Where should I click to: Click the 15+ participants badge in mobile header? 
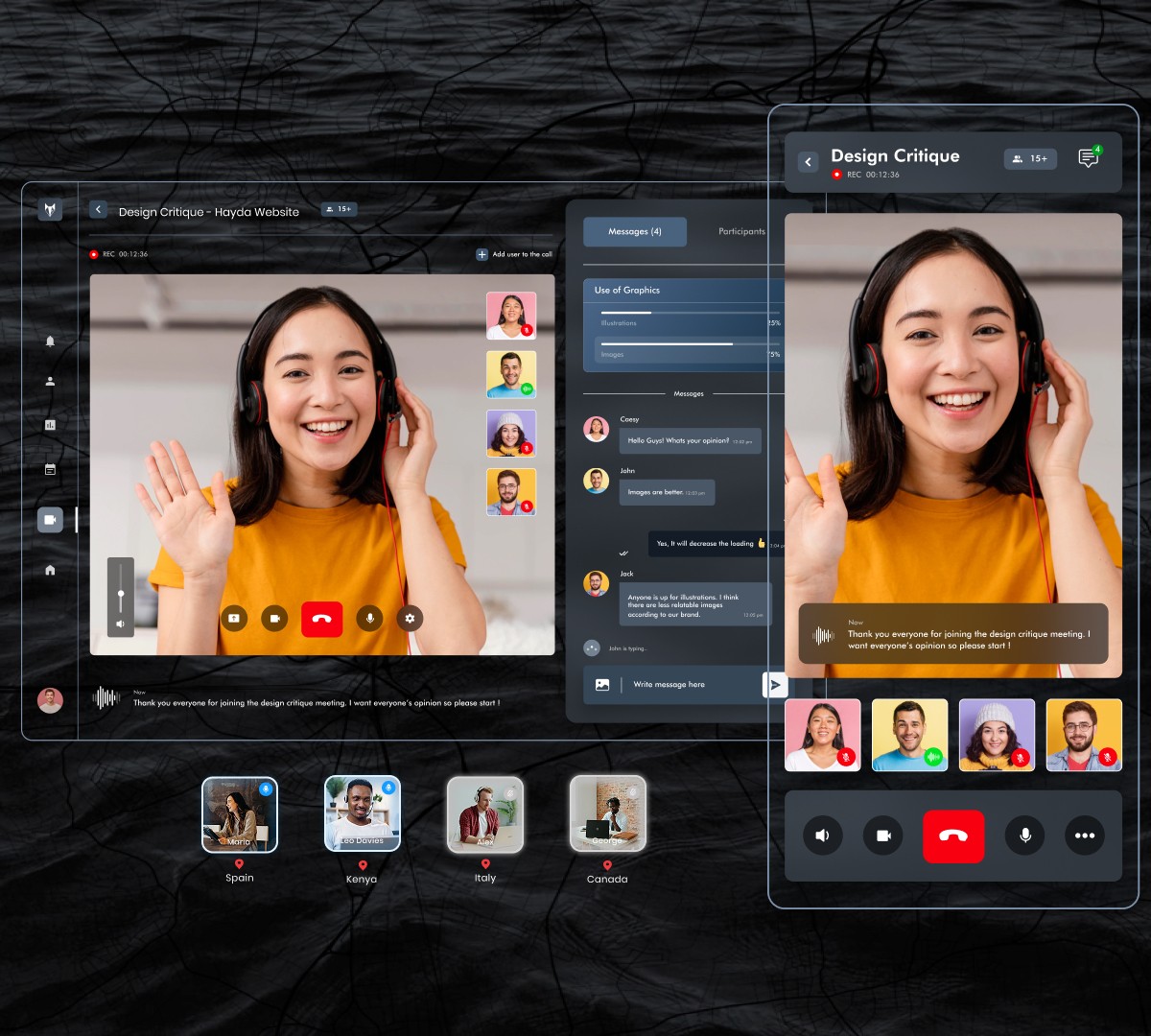1030,158
